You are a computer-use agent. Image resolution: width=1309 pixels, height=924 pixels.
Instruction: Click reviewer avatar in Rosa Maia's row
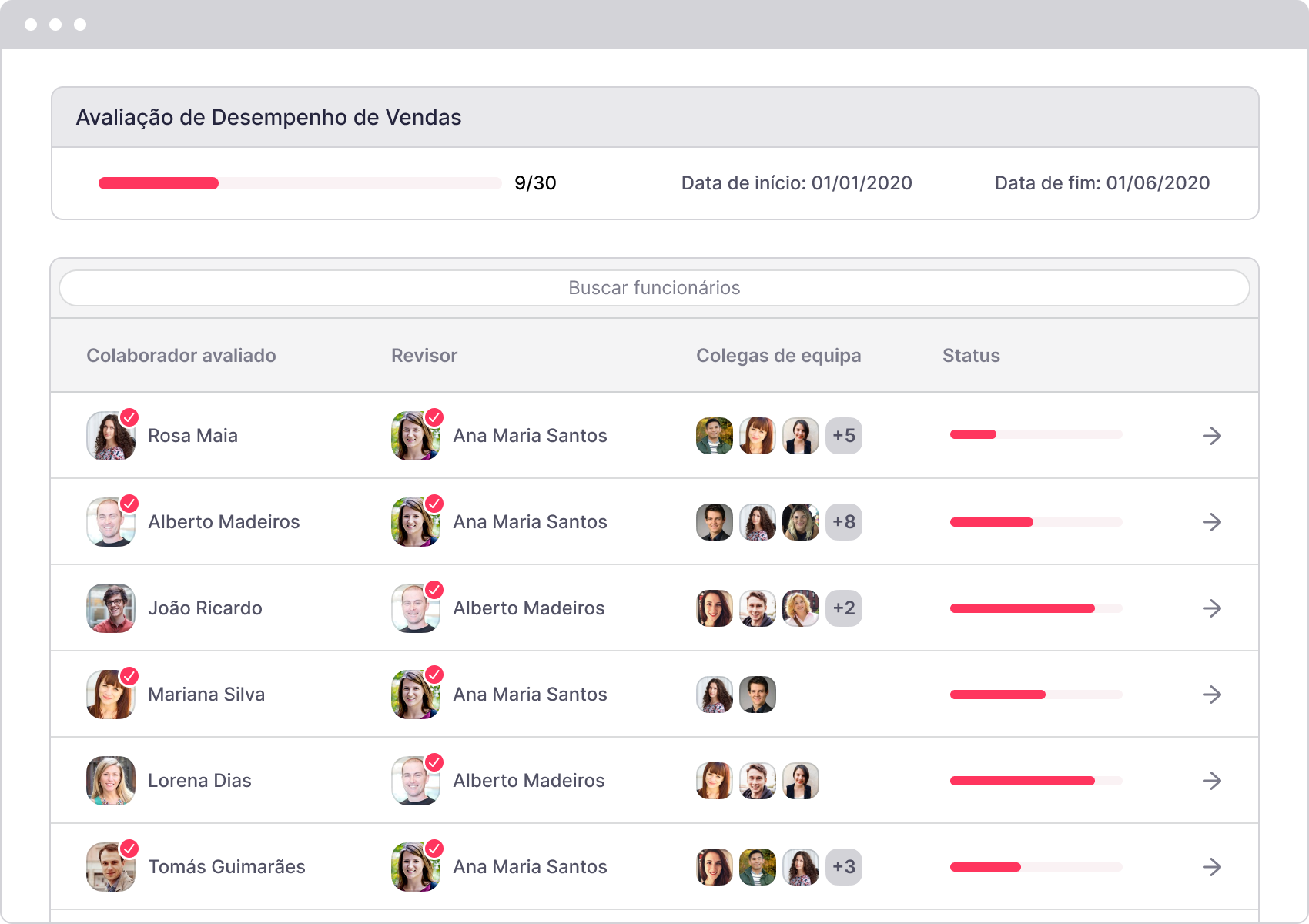point(416,436)
